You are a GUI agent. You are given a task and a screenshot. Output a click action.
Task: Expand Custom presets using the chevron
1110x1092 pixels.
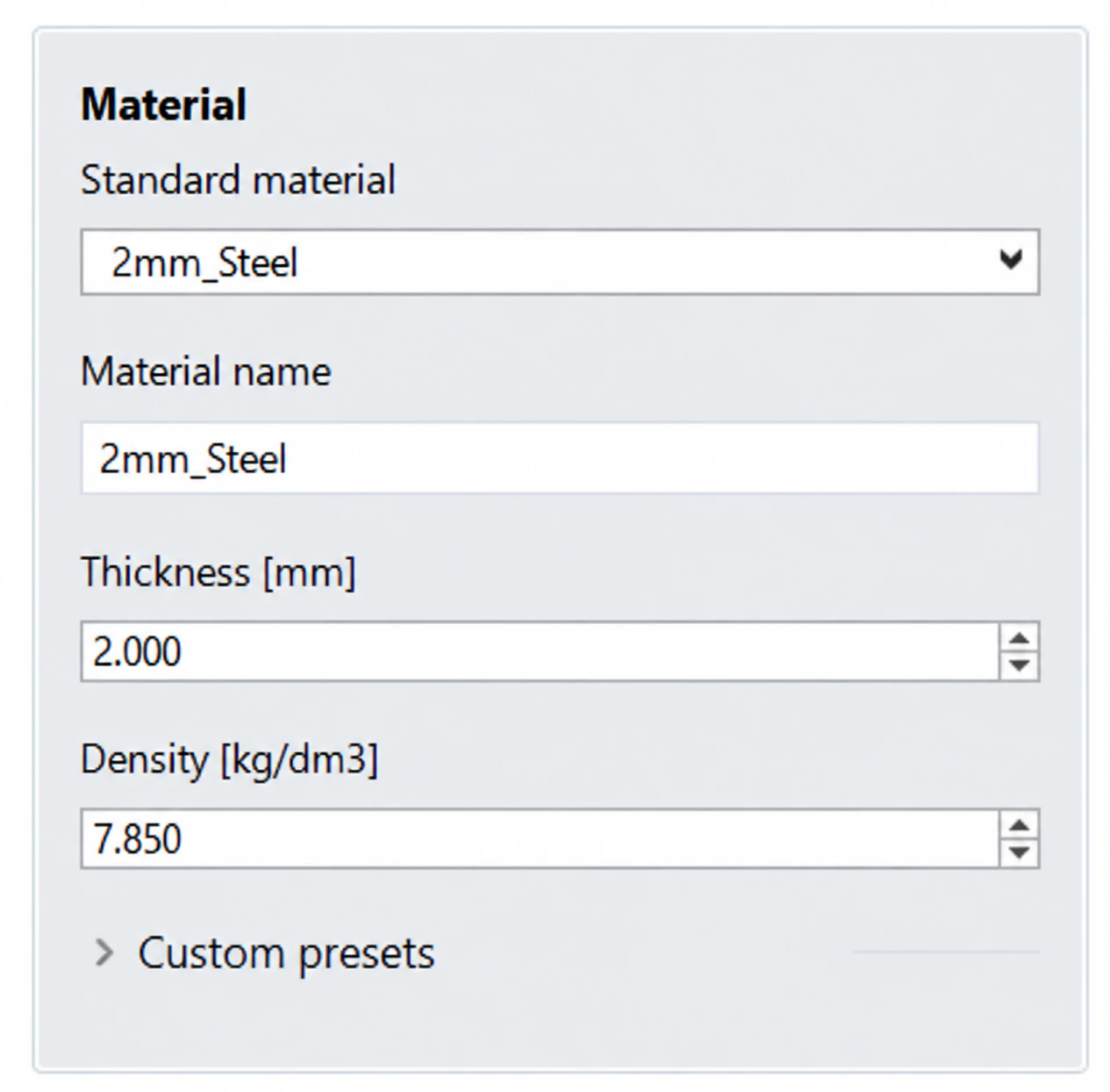coord(104,952)
